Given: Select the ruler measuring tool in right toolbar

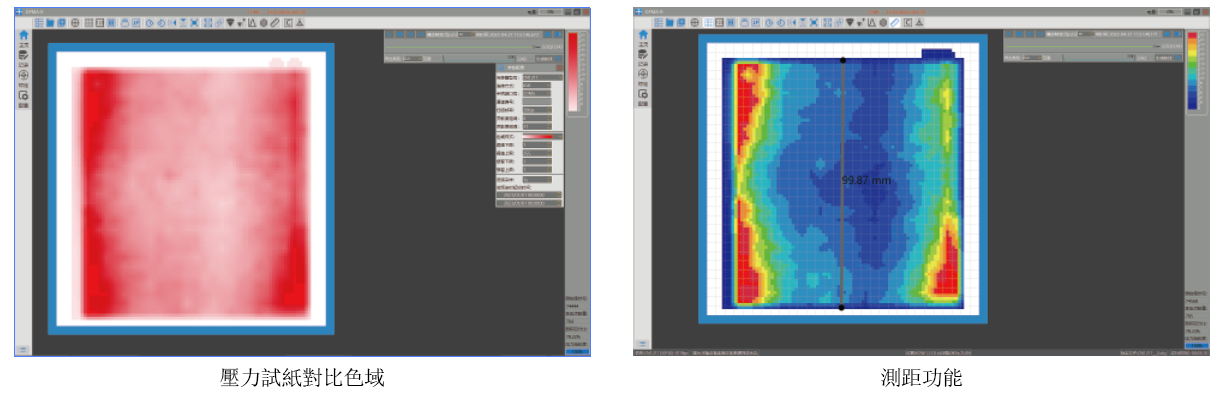Looking at the screenshot, I should tap(895, 23).
